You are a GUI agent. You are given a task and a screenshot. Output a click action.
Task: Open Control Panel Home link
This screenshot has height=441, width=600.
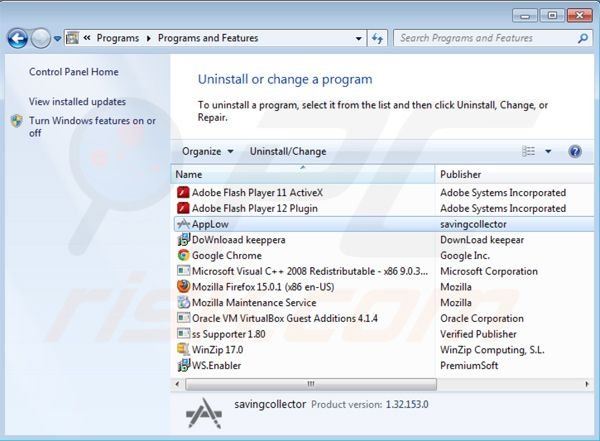(x=73, y=72)
